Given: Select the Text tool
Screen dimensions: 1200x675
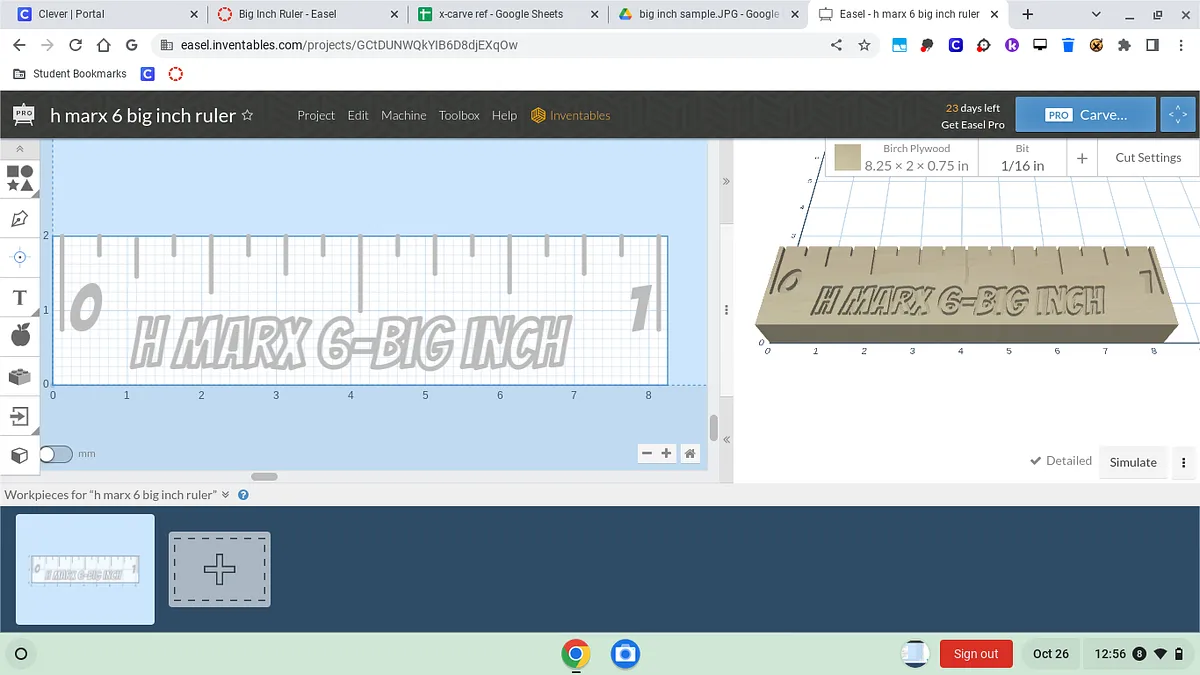Looking at the screenshot, I should coord(20,297).
